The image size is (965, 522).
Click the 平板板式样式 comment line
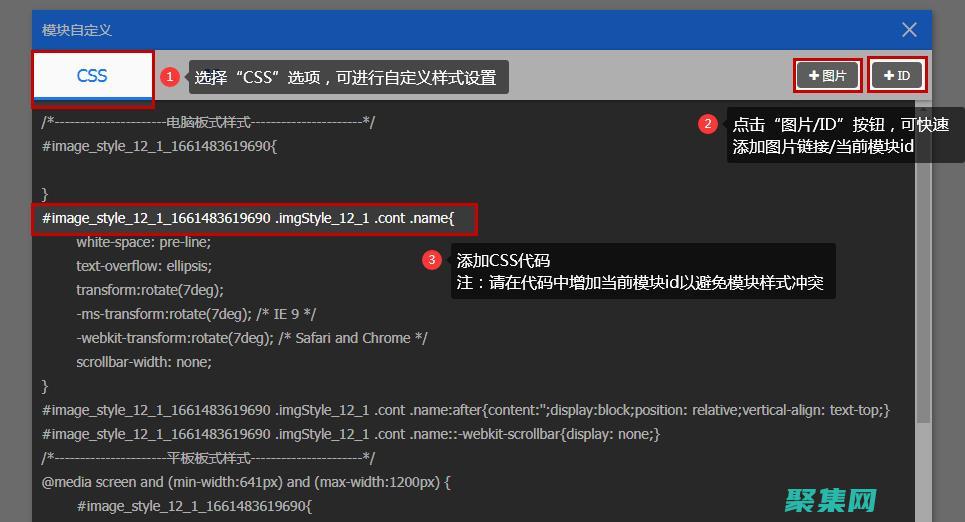click(x=208, y=459)
